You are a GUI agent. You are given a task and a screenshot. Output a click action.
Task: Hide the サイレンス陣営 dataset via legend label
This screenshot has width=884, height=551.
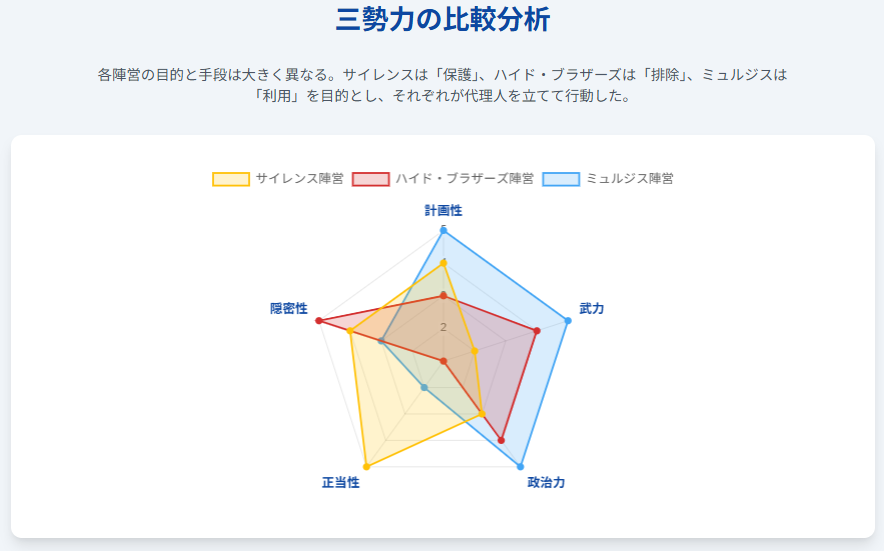[299, 179]
